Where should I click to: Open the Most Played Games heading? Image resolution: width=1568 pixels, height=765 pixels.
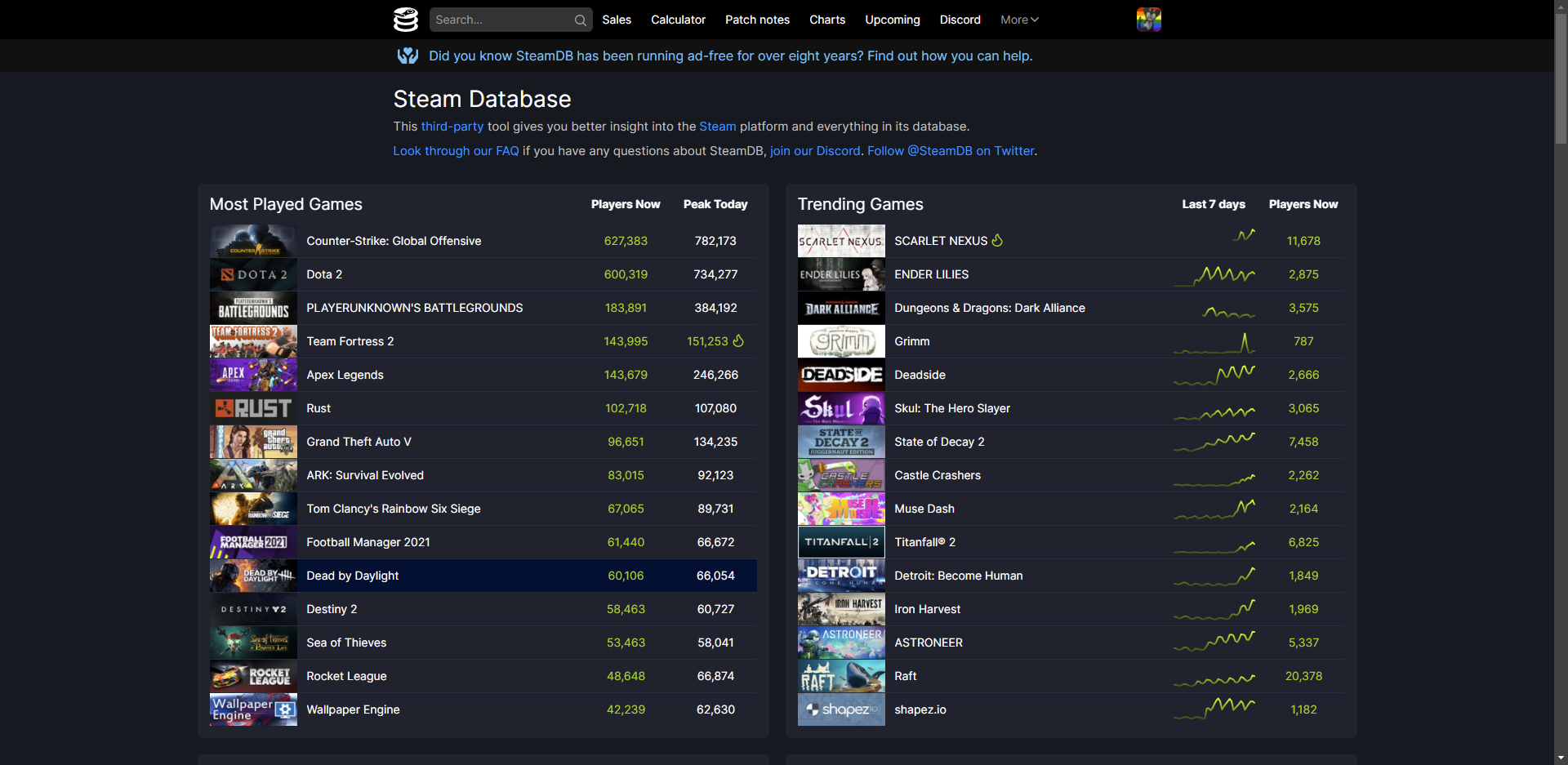click(286, 204)
